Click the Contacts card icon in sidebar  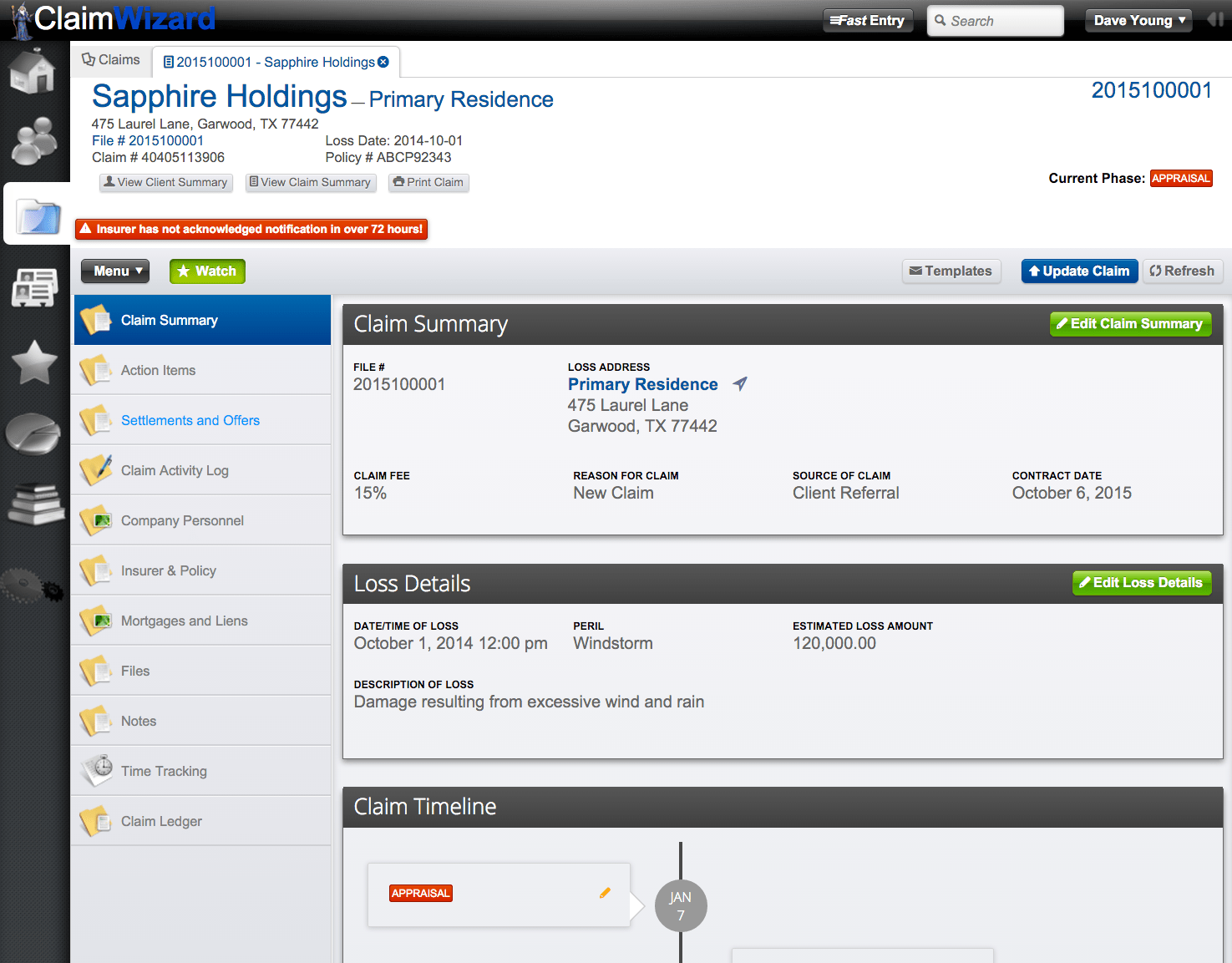[x=34, y=288]
